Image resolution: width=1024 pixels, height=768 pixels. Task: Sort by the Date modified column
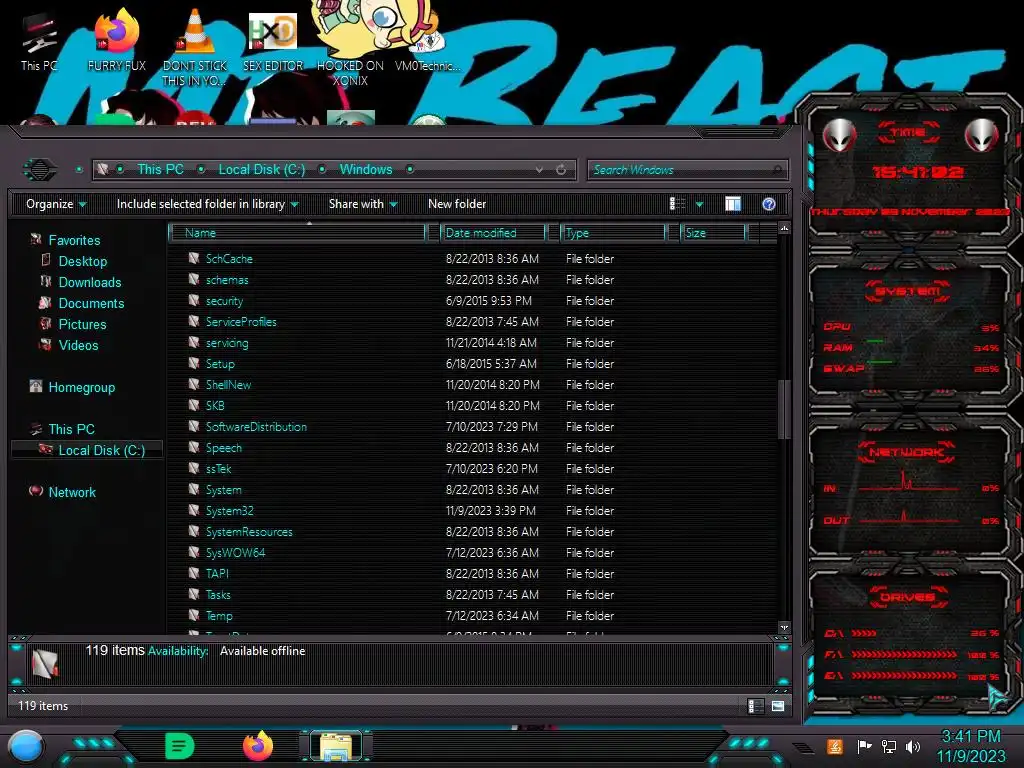[494, 233]
